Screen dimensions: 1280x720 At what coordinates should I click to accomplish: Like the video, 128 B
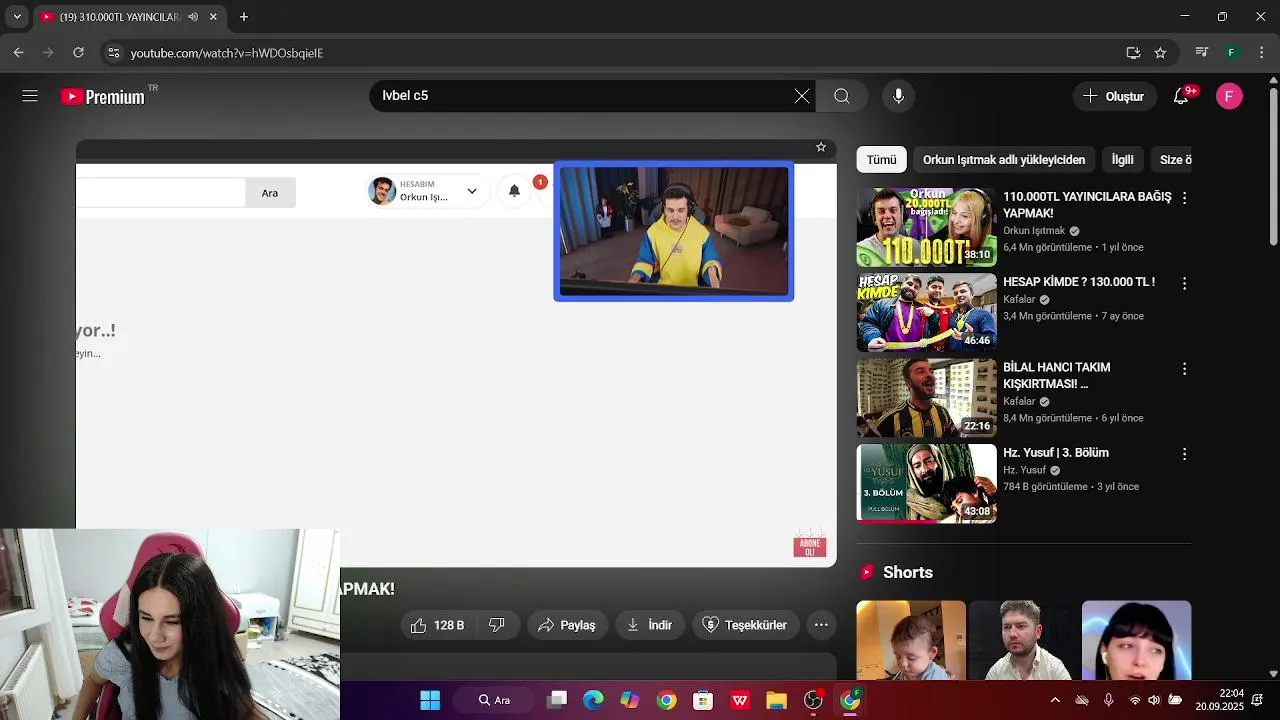(x=437, y=625)
